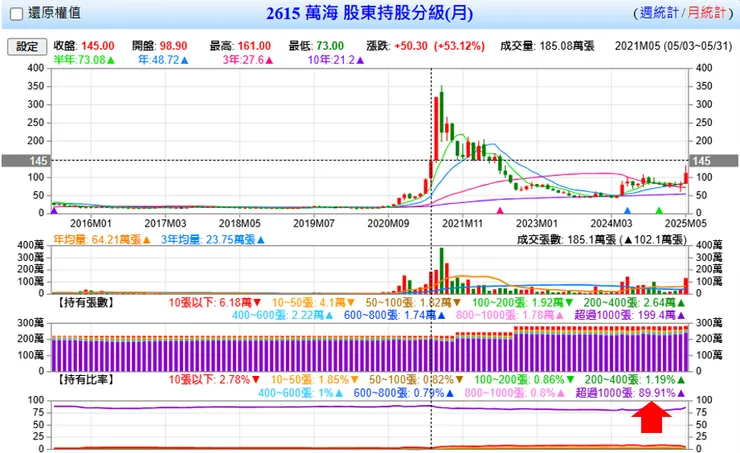
Task: Click the 年均量 64.21萬張 label
Action: coord(101,239)
